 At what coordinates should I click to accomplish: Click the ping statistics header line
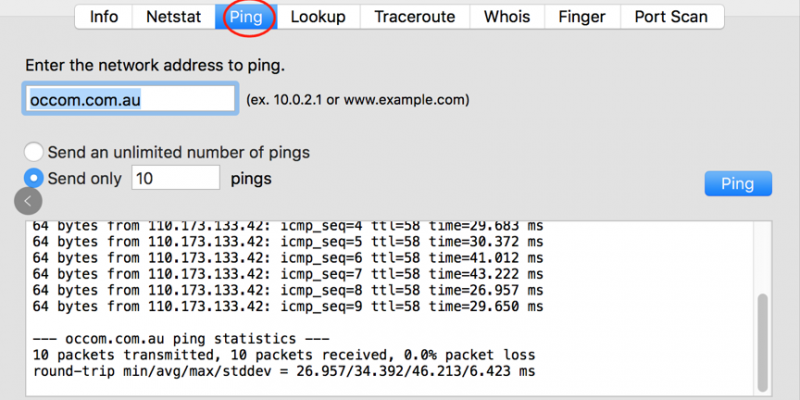(x=181, y=339)
